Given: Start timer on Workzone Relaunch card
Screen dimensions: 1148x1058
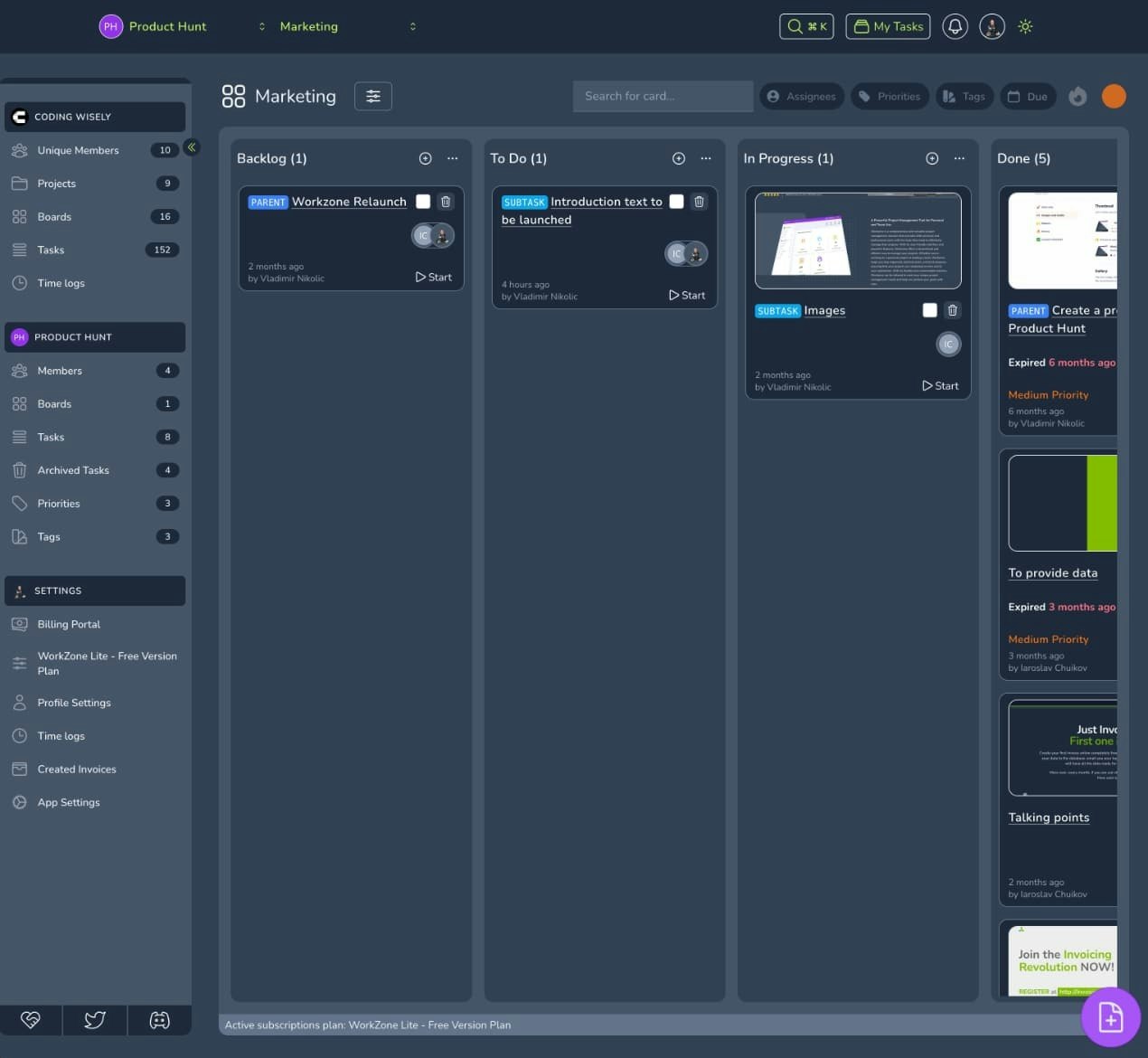Looking at the screenshot, I should (x=434, y=277).
